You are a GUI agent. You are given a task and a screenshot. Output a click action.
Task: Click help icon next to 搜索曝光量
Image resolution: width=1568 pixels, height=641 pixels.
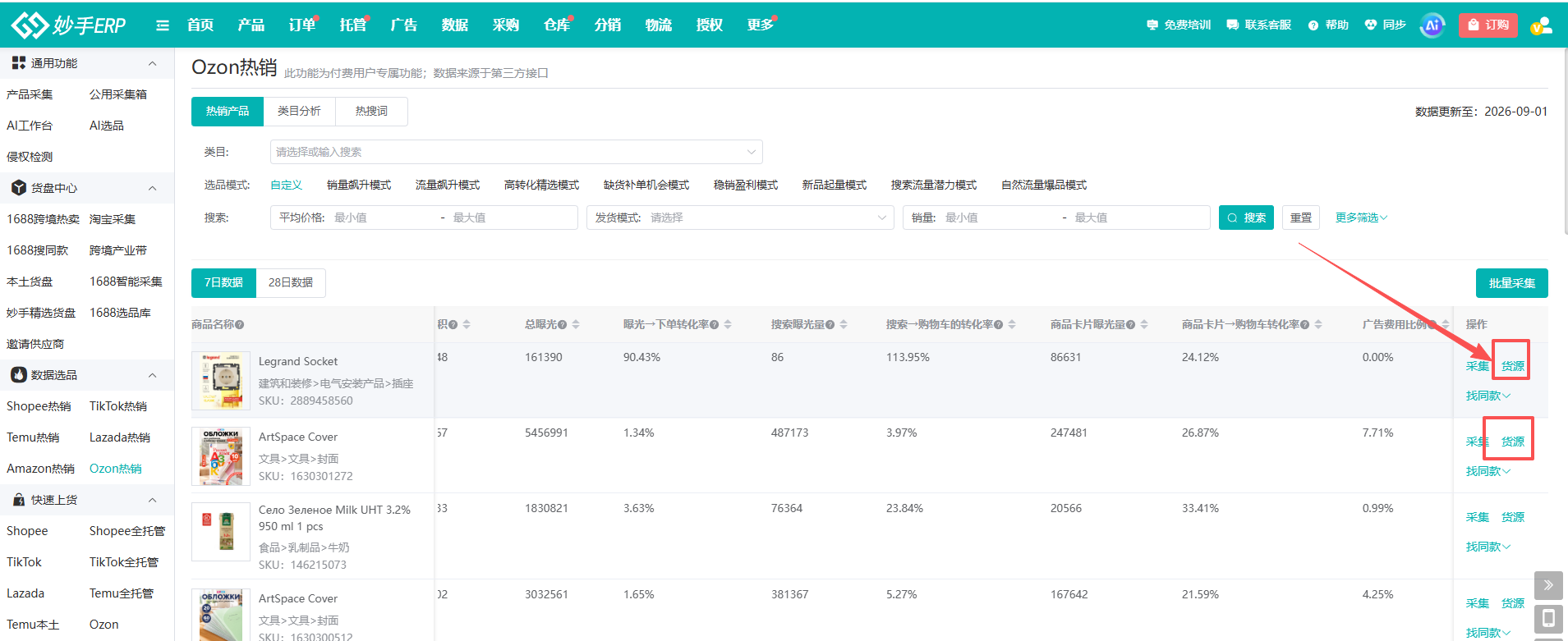click(x=830, y=325)
